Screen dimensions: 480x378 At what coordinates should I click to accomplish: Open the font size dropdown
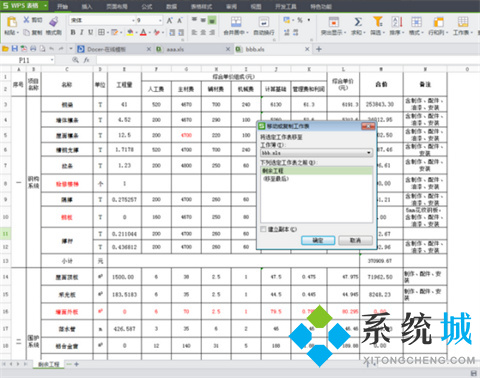coord(160,20)
